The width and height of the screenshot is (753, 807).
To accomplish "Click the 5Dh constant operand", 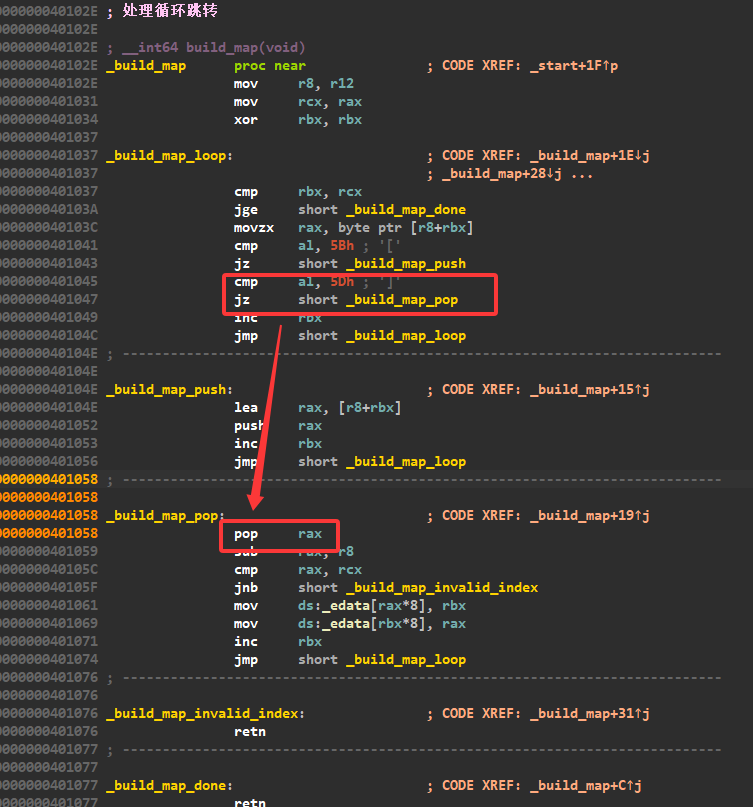I will coord(342,282).
